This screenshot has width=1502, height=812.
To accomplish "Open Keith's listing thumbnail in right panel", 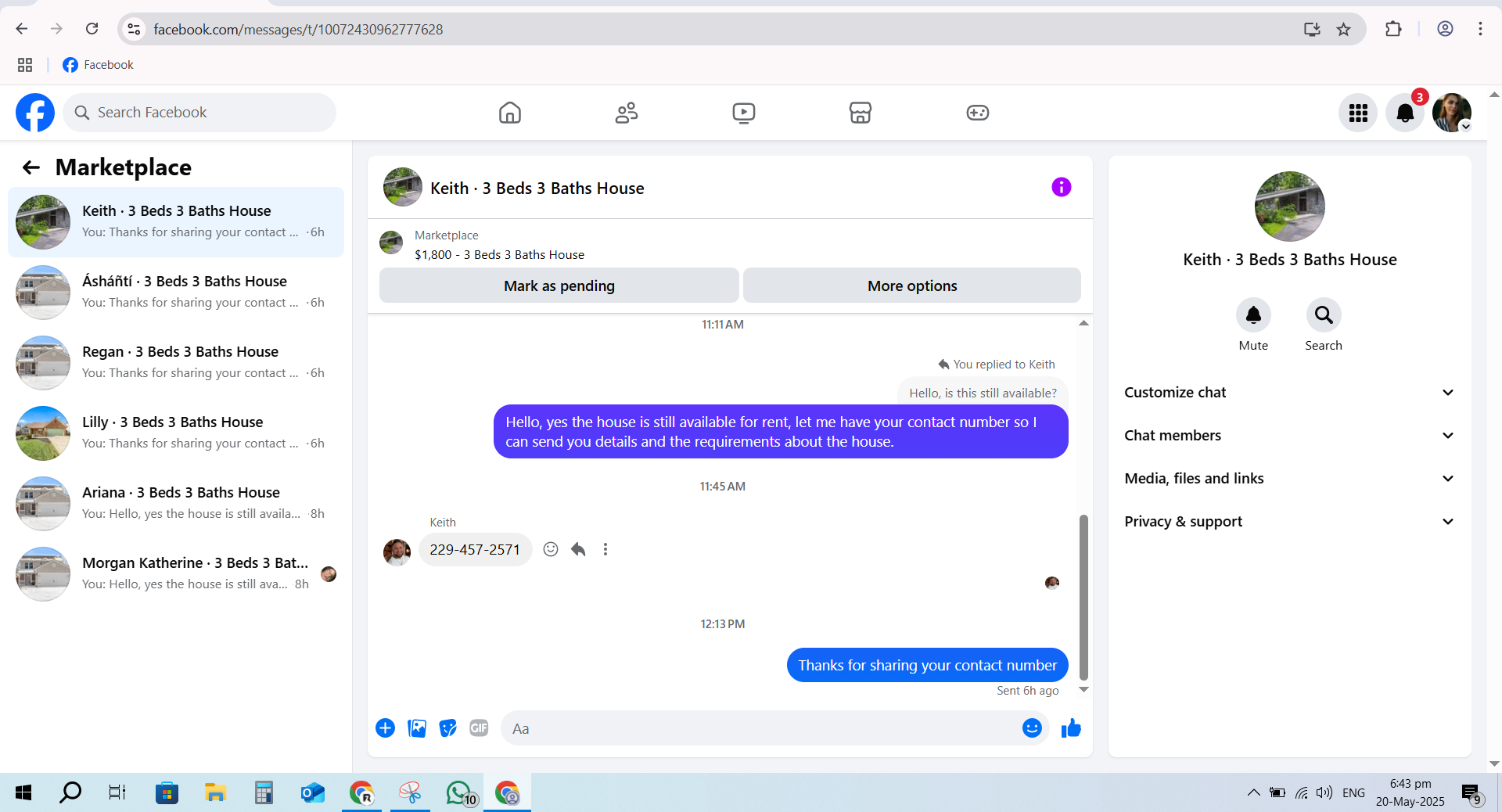I will (1289, 207).
